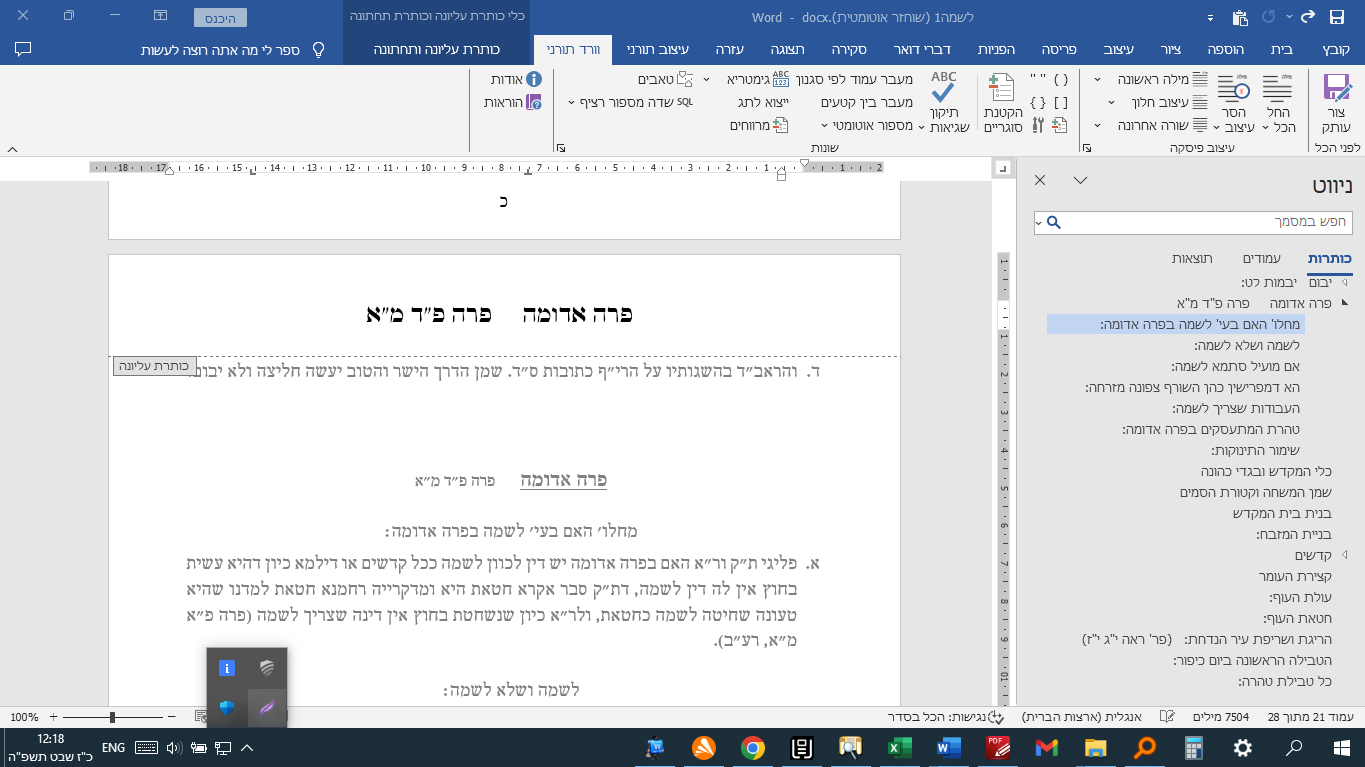Switch to the עמודים tab in navigation
The height and width of the screenshot is (767, 1365).
point(1262,258)
